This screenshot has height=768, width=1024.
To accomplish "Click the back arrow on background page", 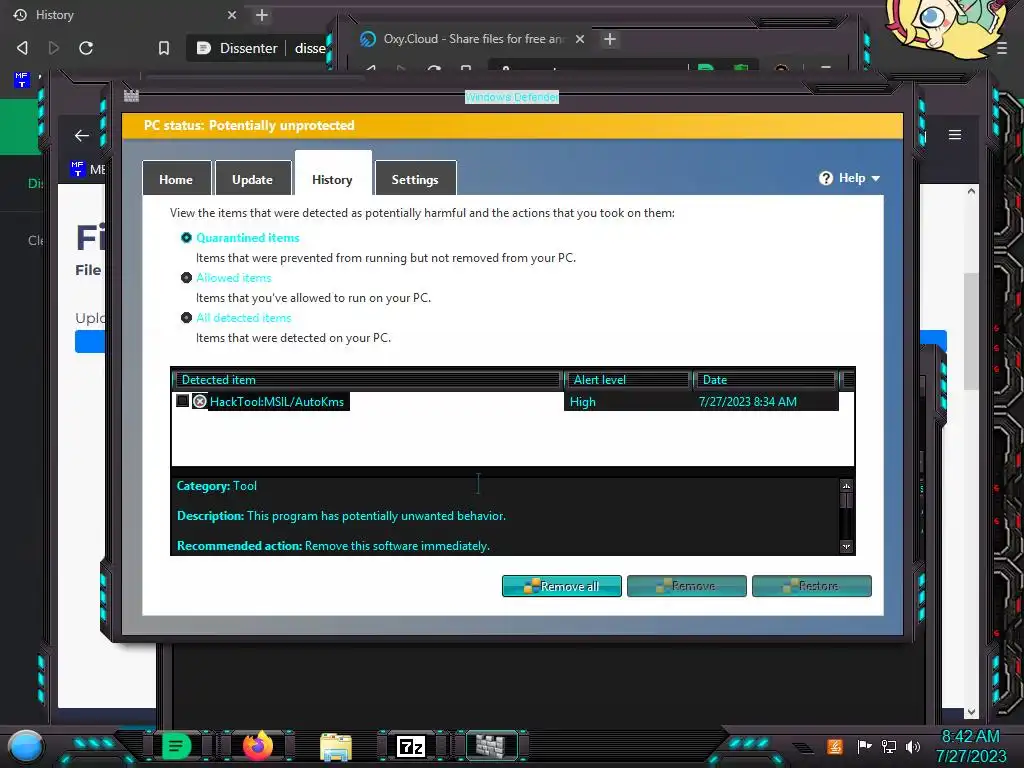I will (x=82, y=135).
